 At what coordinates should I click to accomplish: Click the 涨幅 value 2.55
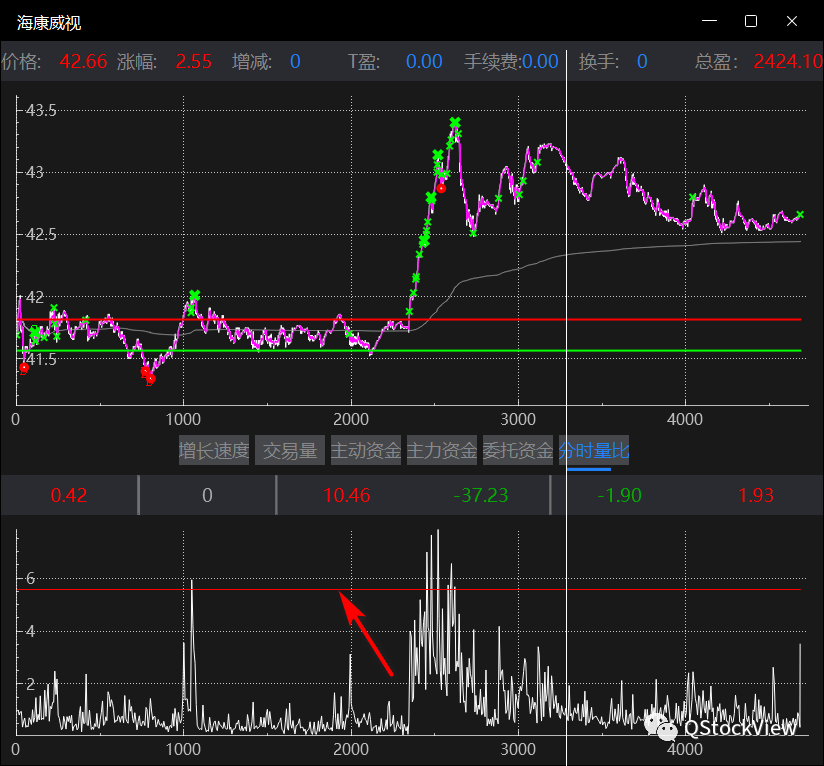tap(193, 61)
